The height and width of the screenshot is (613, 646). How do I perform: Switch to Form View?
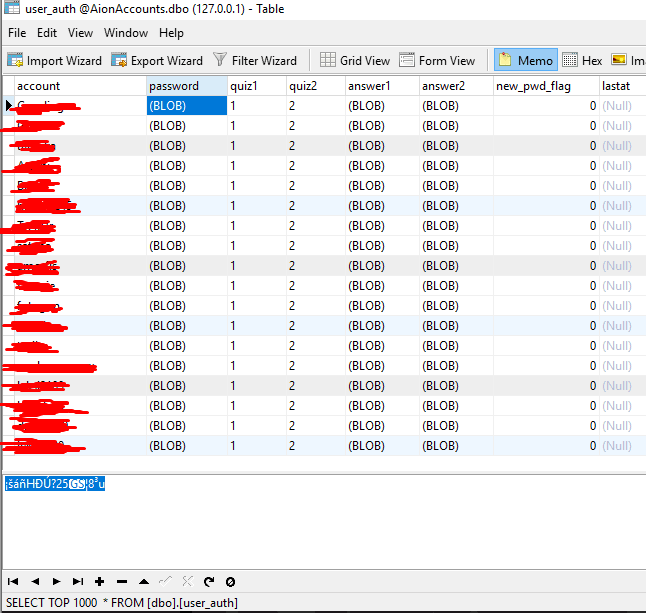coord(437,60)
